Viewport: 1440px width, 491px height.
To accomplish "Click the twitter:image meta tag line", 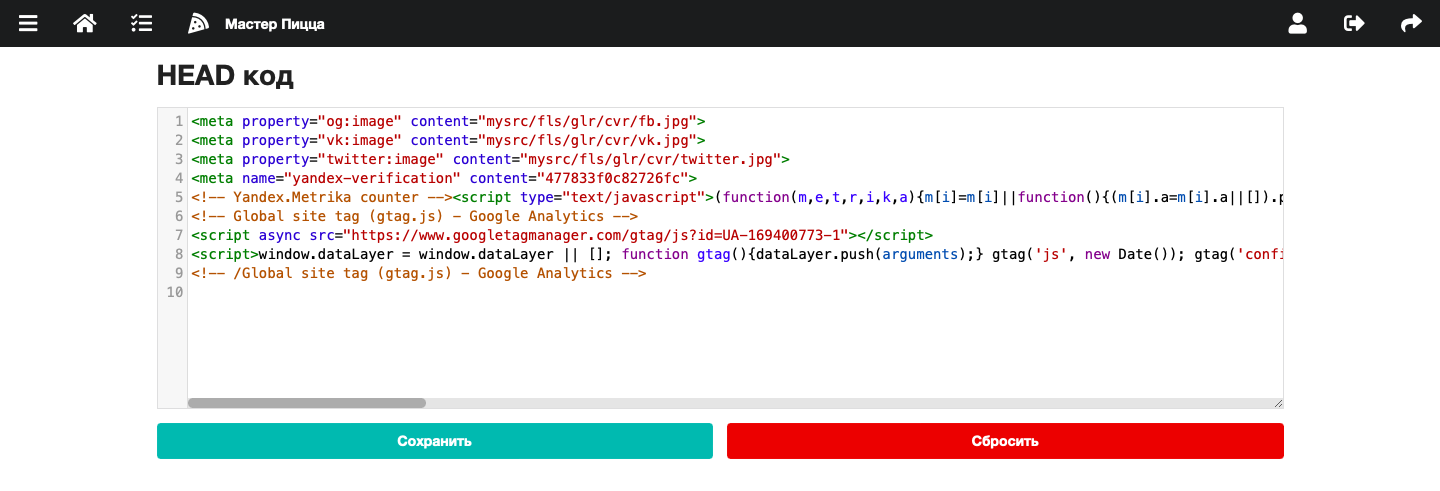I will (x=490, y=159).
